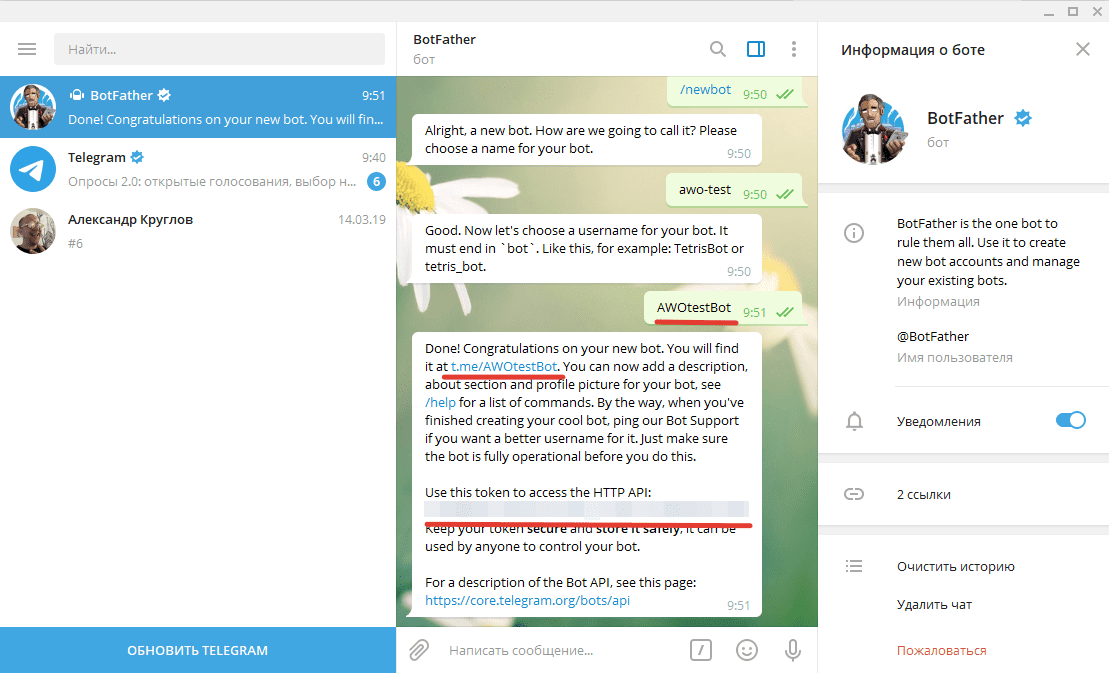Click Delete chat option
Screen dimensions: 1109x673
[934, 604]
